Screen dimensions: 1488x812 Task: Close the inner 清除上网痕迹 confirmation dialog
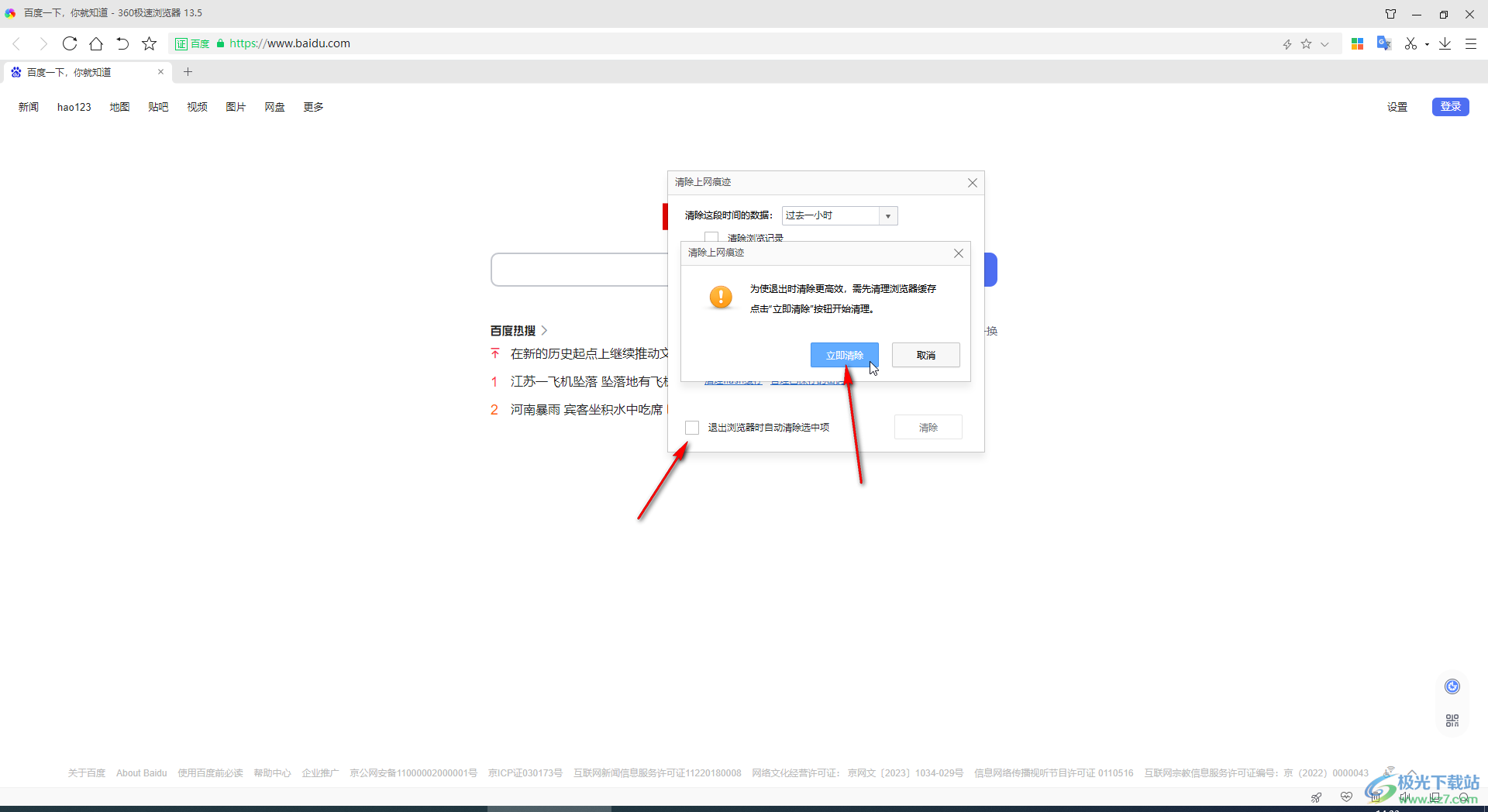click(959, 253)
